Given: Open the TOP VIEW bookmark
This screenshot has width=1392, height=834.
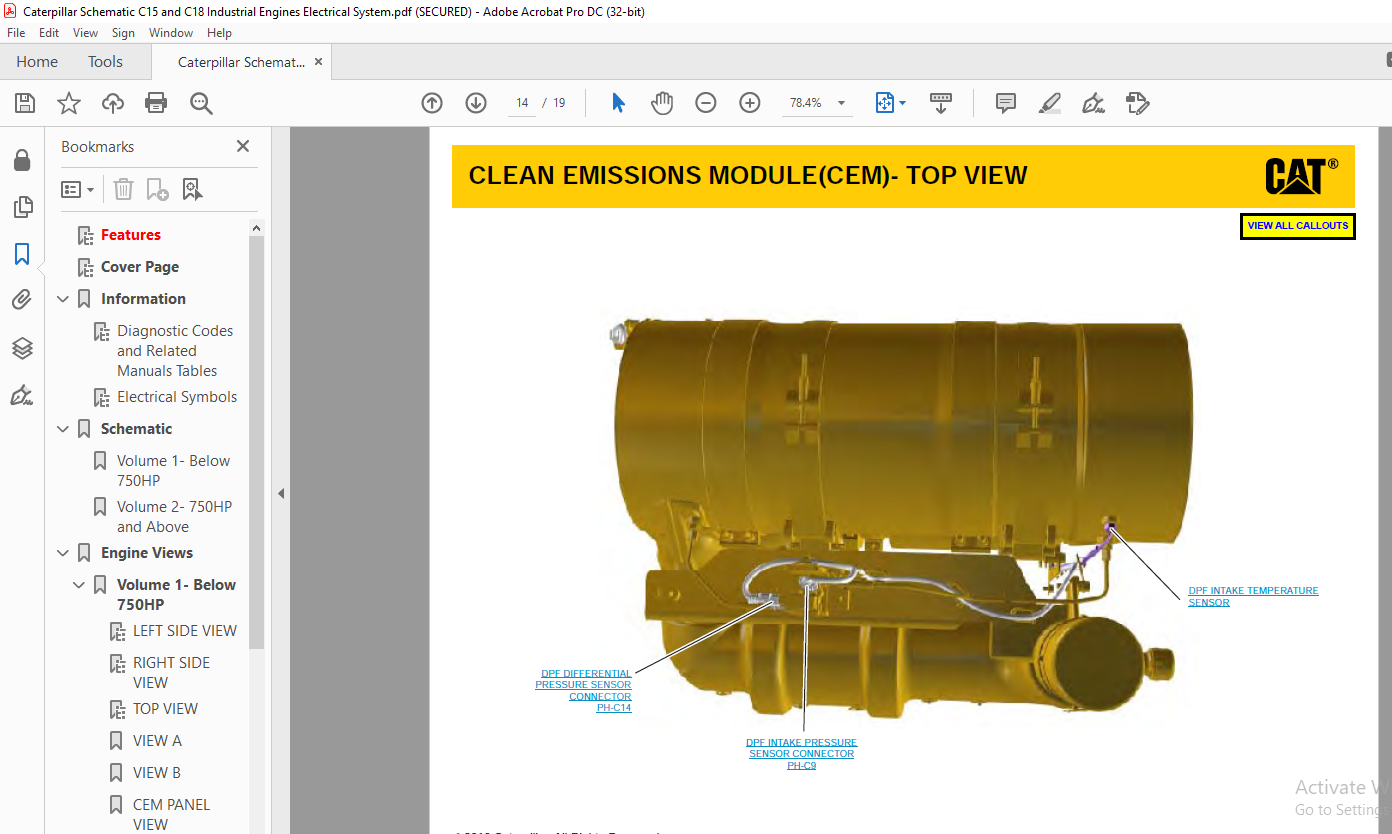Looking at the screenshot, I should (165, 709).
